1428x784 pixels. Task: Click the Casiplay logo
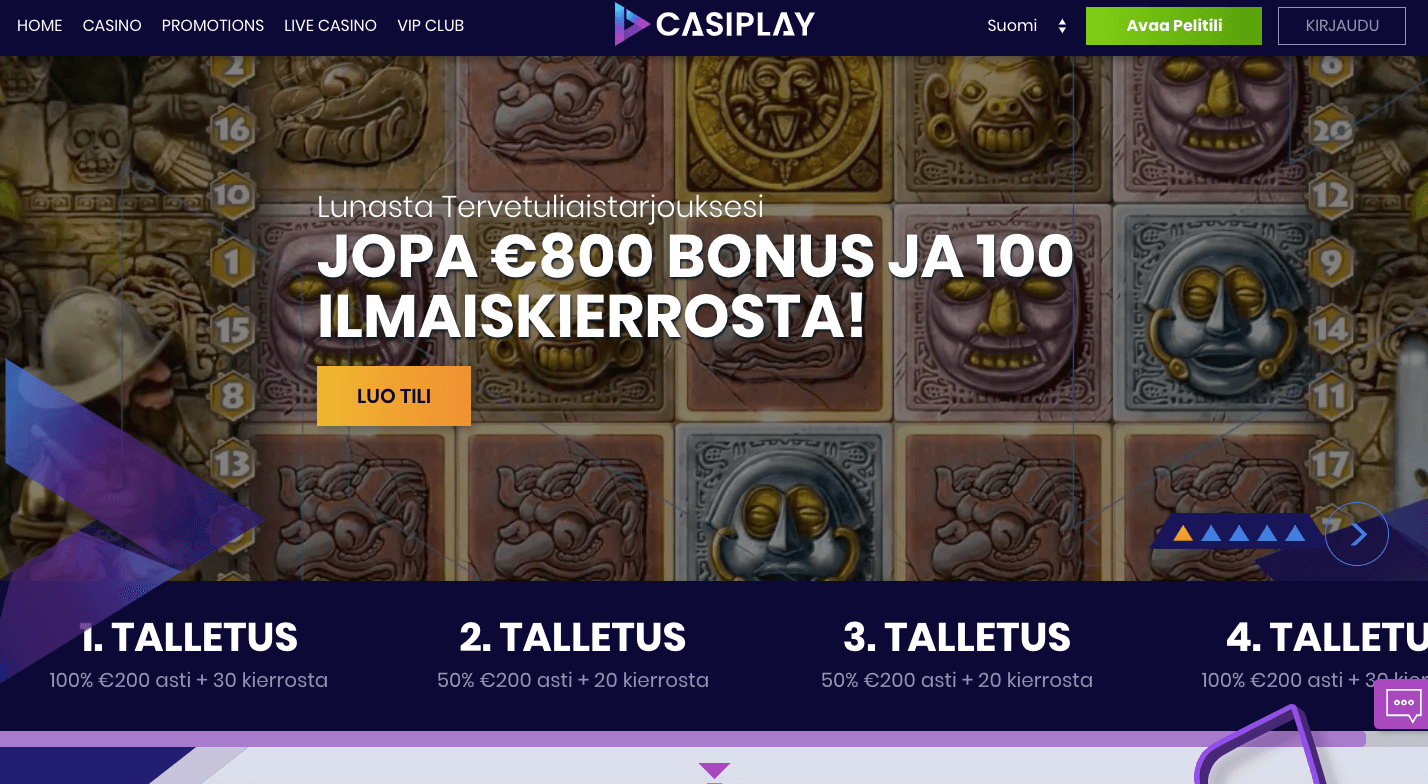(714, 25)
